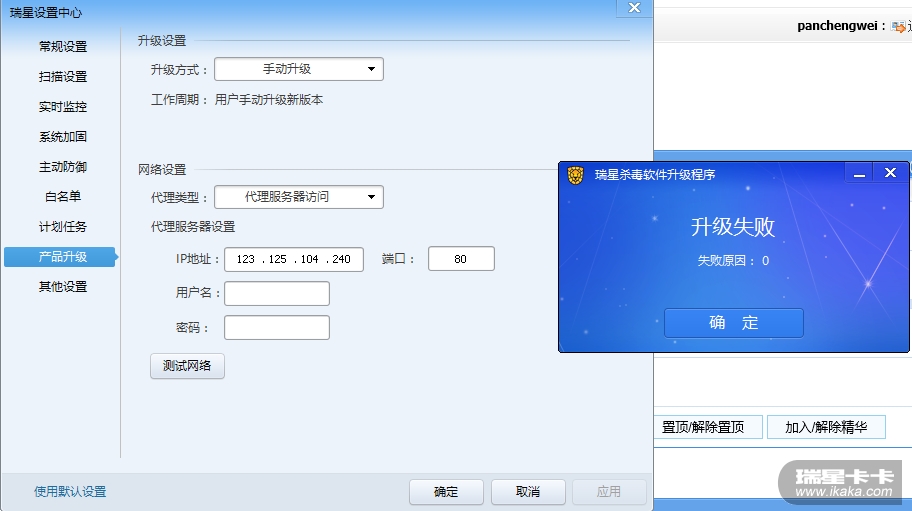Switch to 实时监控 settings
Image resolution: width=912 pixels, height=511 pixels.
pyautogui.click(x=63, y=107)
